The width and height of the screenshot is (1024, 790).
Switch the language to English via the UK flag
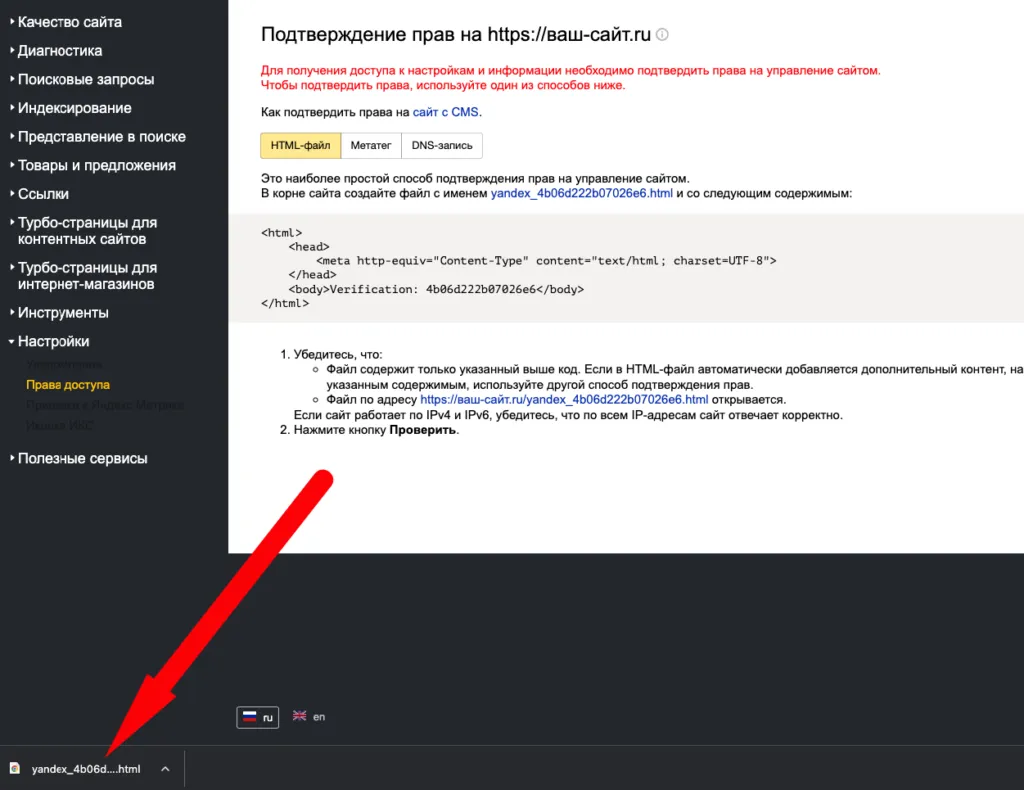[309, 716]
